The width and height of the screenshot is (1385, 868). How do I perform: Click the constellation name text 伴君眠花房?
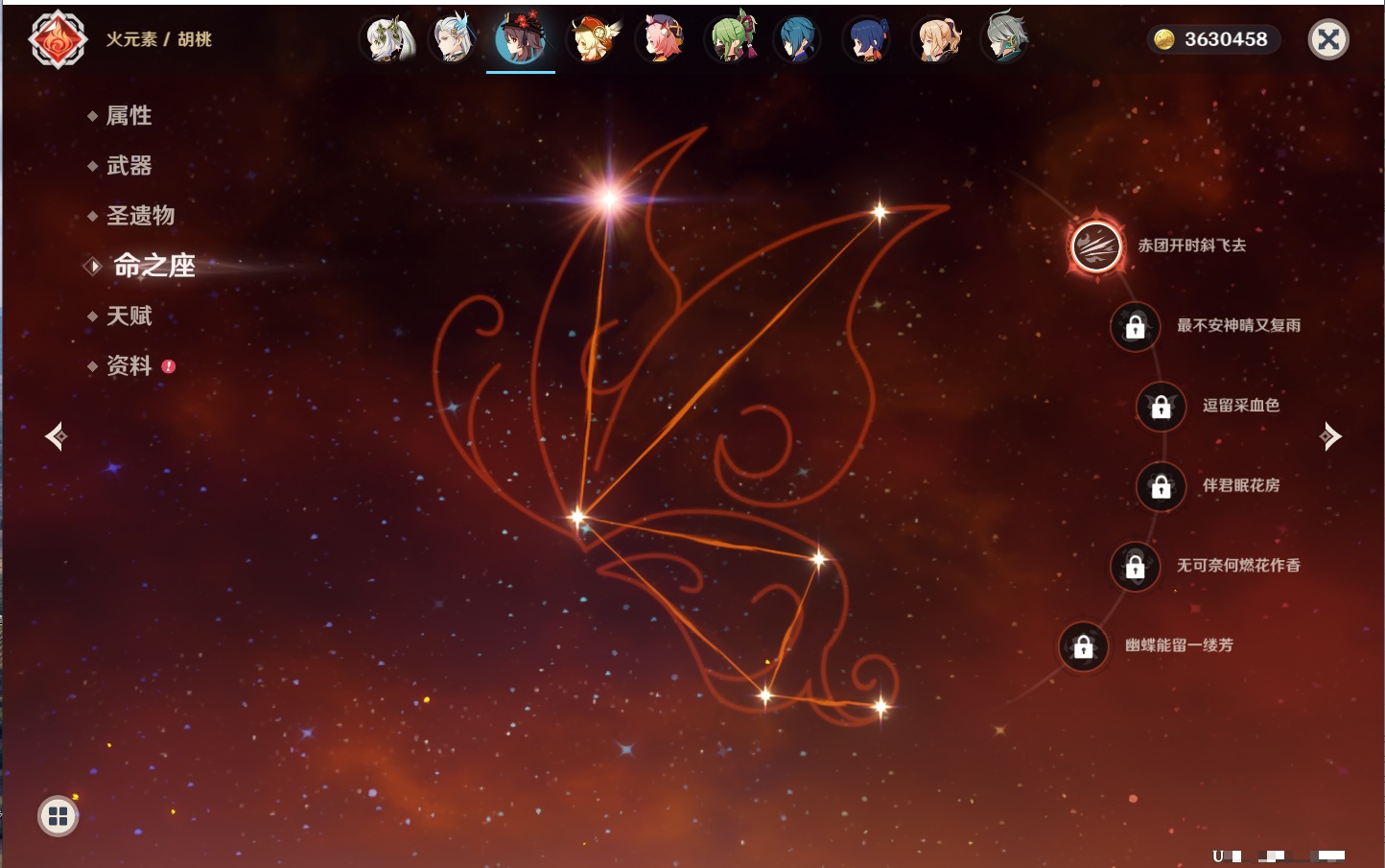tap(1241, 485)
